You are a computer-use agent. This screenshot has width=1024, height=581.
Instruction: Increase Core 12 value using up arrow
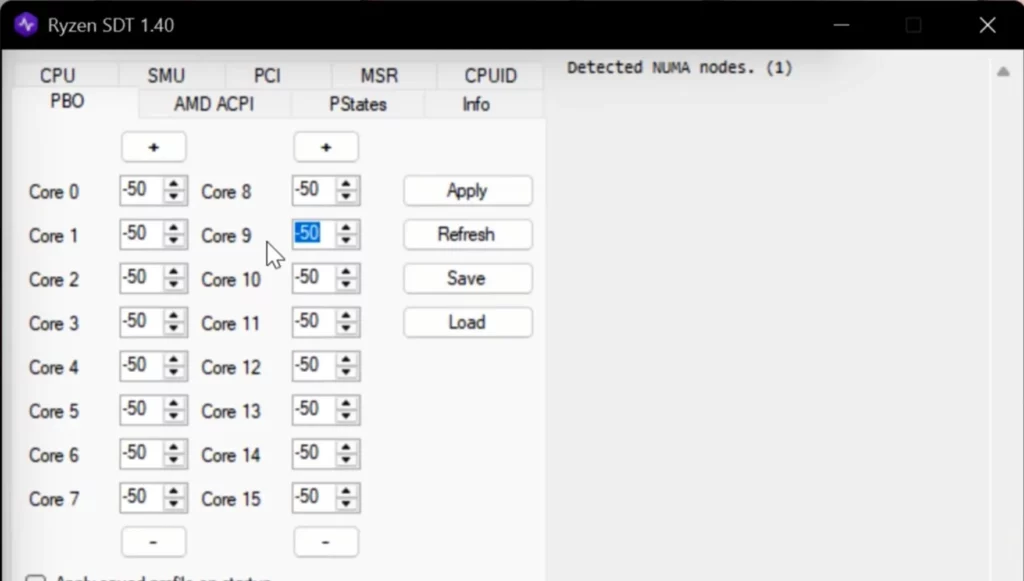346,361
